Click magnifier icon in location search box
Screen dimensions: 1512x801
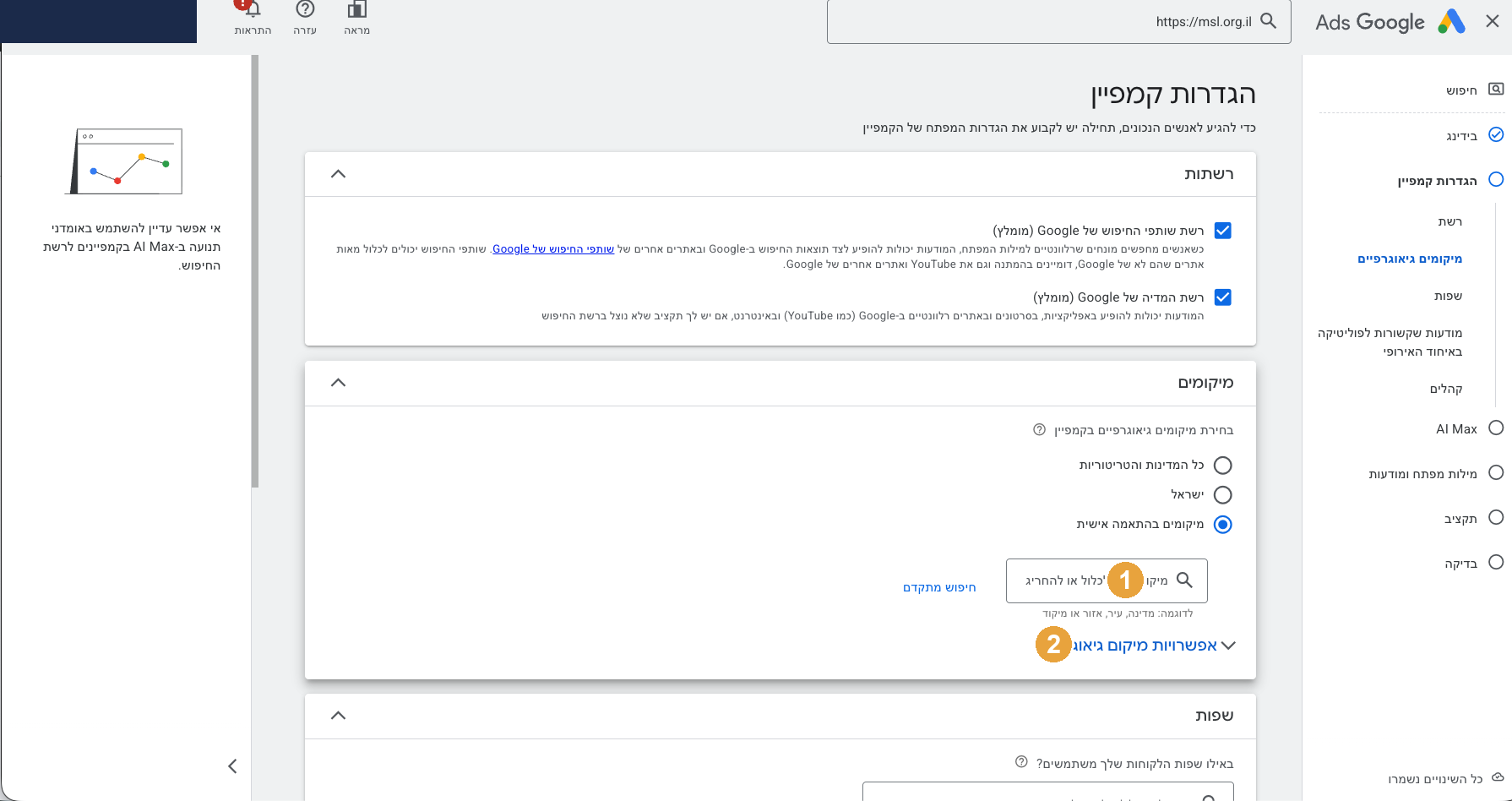click(1185, 580)
